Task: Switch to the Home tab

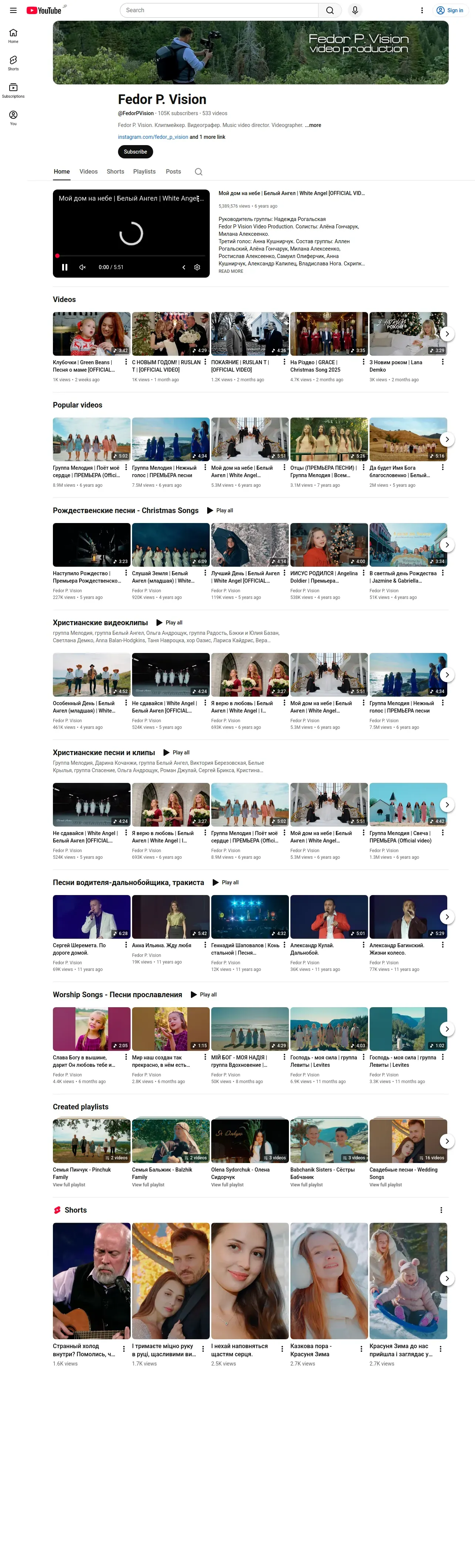Action: pos(61,172)
